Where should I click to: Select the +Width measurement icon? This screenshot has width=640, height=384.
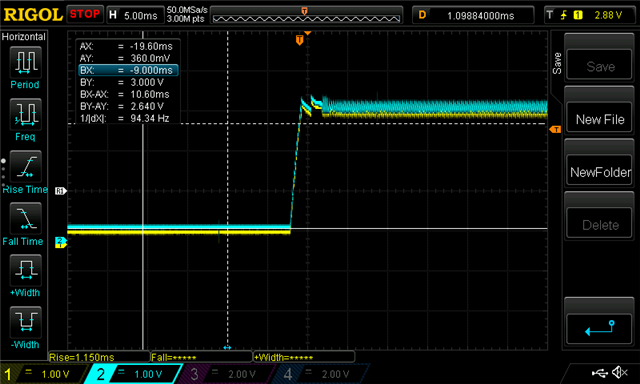pos(25,270)
